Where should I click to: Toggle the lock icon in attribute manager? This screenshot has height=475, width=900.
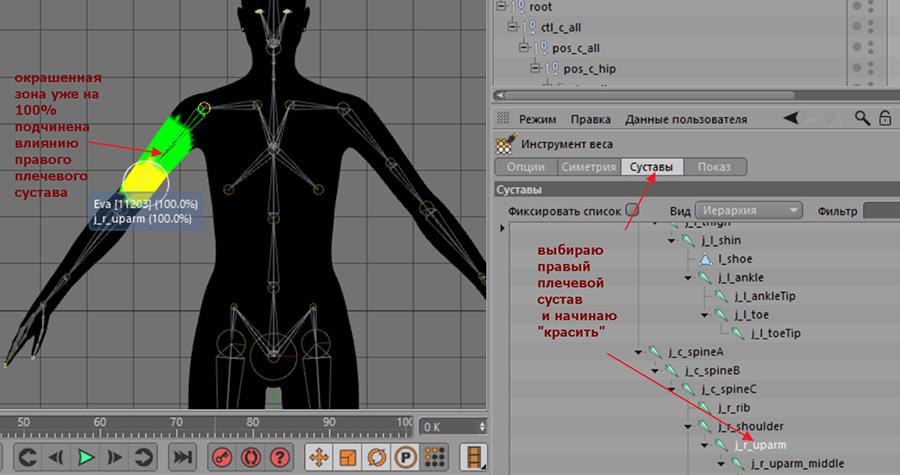pos(885,118)
